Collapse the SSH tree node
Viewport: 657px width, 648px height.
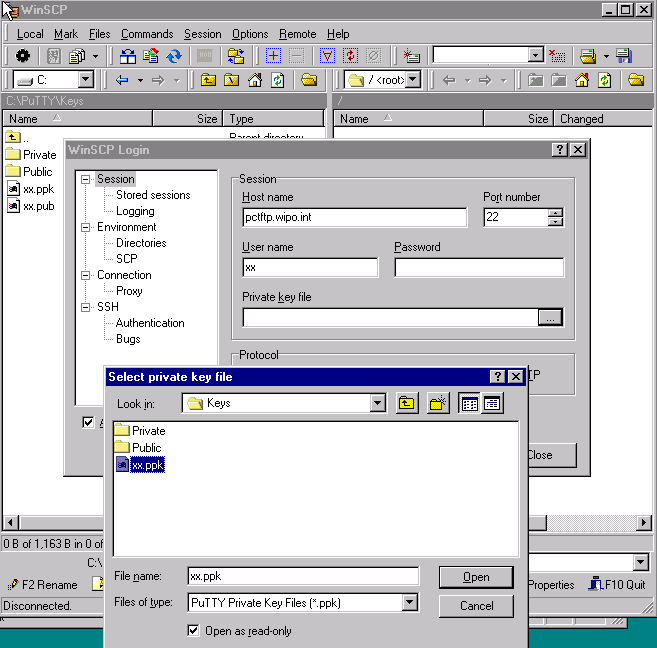86,307
